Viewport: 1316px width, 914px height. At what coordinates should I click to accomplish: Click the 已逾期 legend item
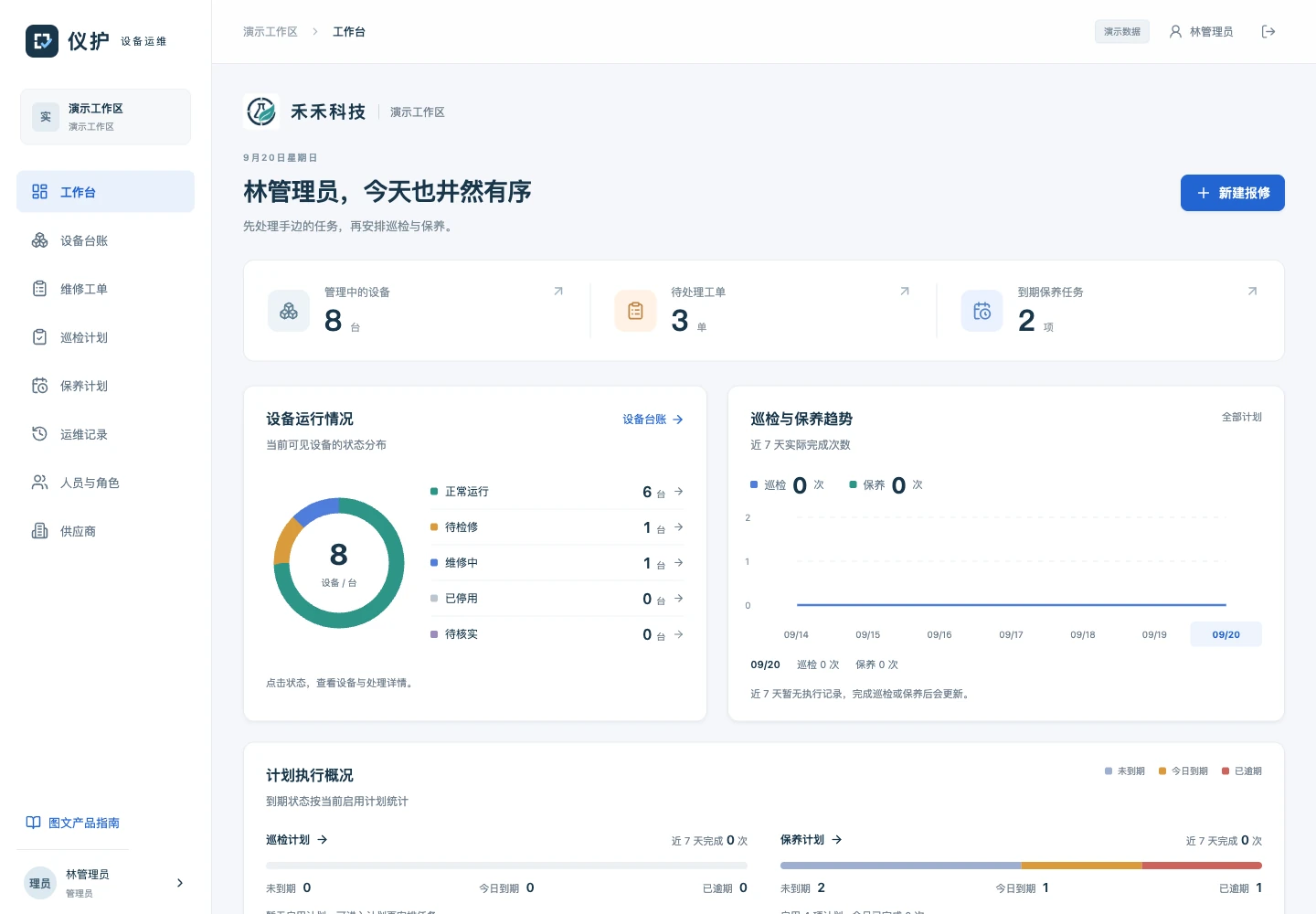[x=1242, y=771]
